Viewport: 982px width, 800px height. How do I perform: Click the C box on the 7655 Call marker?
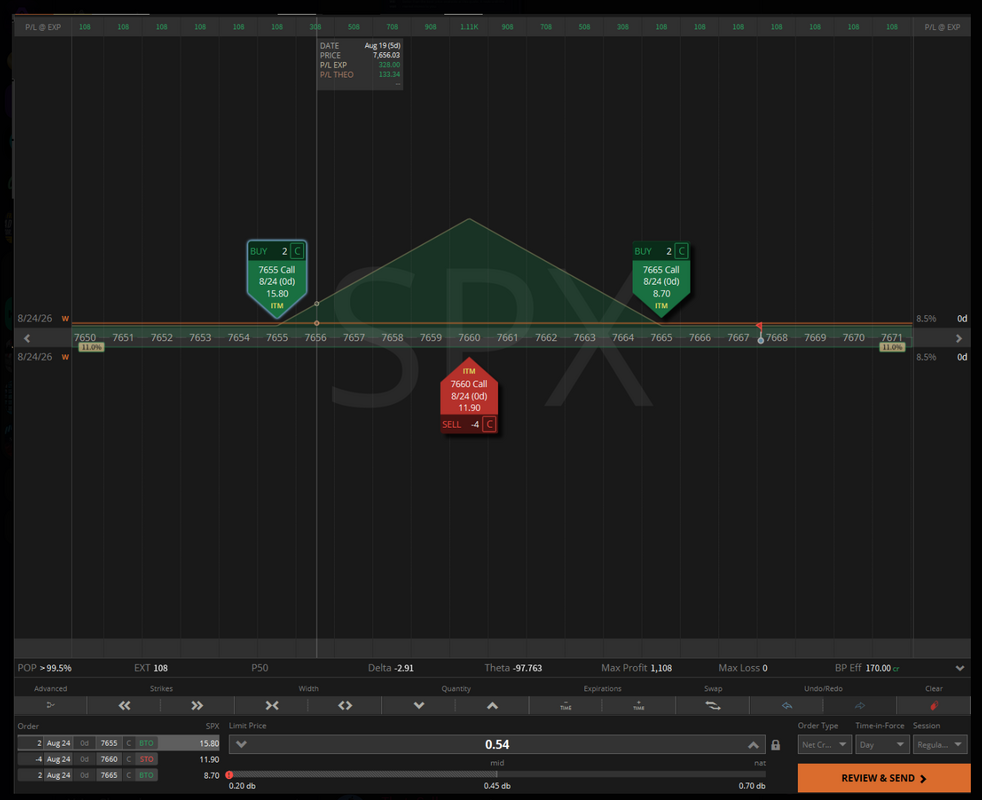coord(297,251)
